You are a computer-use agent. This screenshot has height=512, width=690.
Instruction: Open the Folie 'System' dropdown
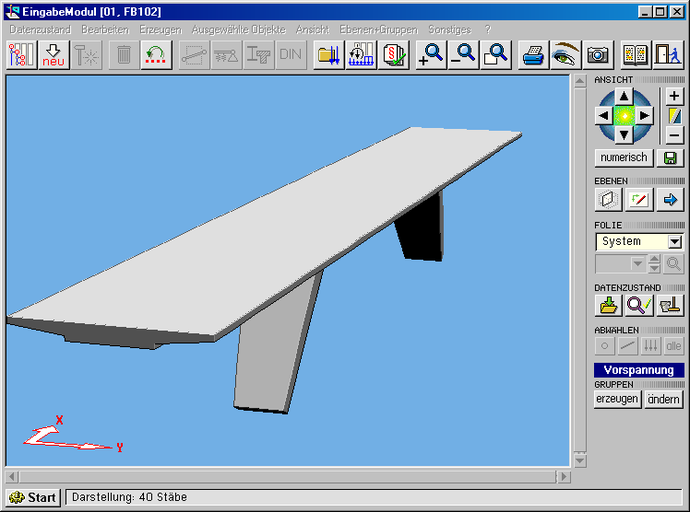(x=674, y=242)
